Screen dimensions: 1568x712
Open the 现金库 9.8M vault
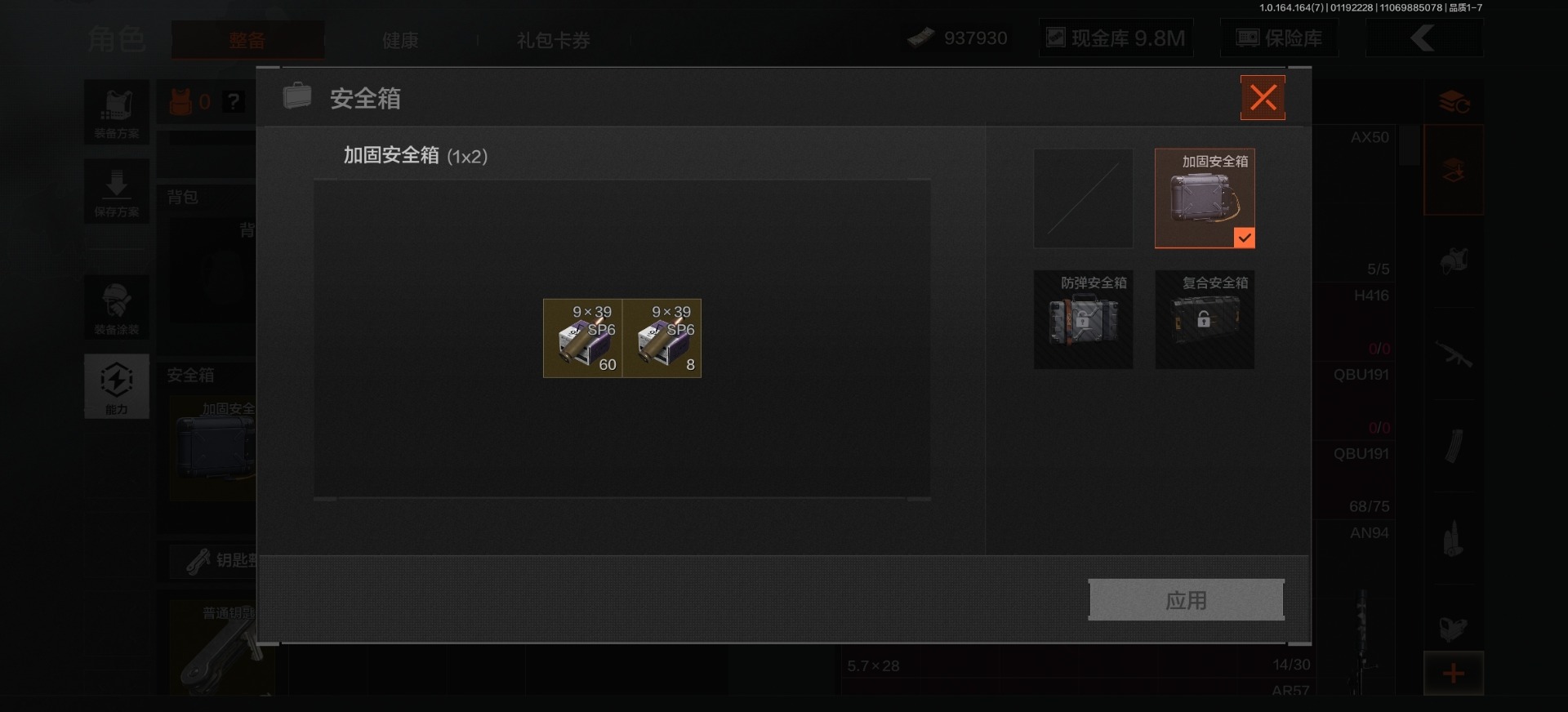pyautogui.click(x=1116, y=38)
